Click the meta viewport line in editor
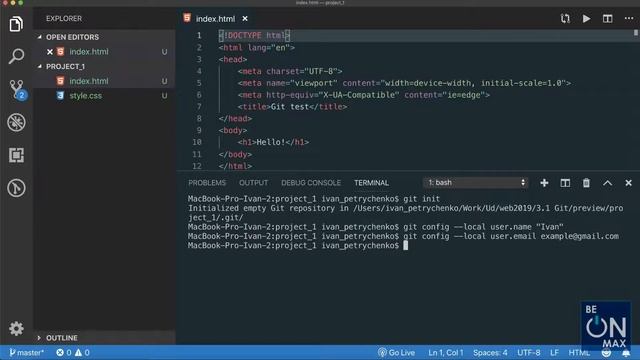Screen dimensions: 640x360 tap(404, 83)
